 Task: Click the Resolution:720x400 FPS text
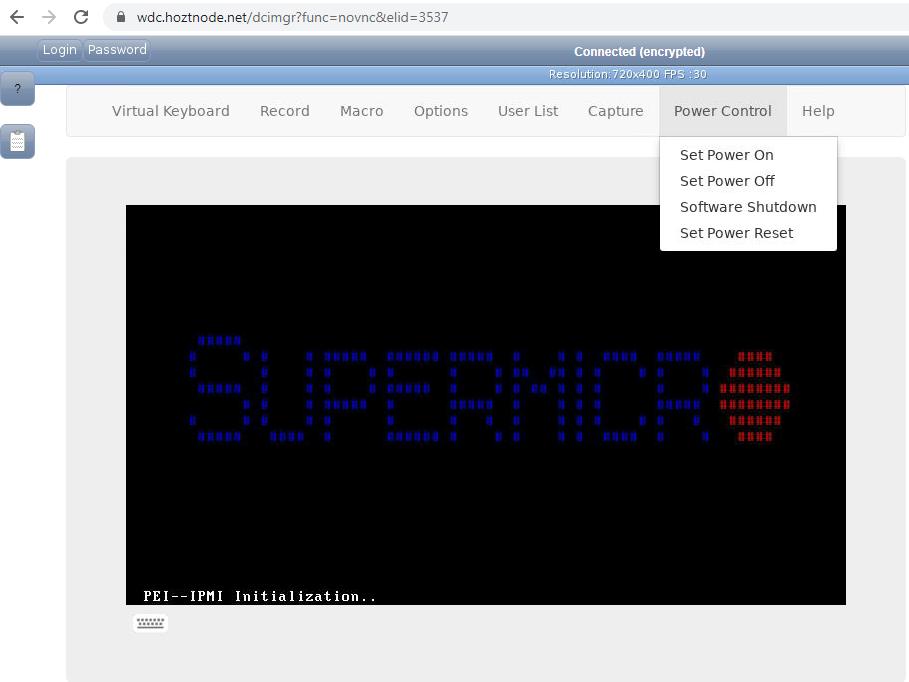pyautogui.click(x=627, y=74)
